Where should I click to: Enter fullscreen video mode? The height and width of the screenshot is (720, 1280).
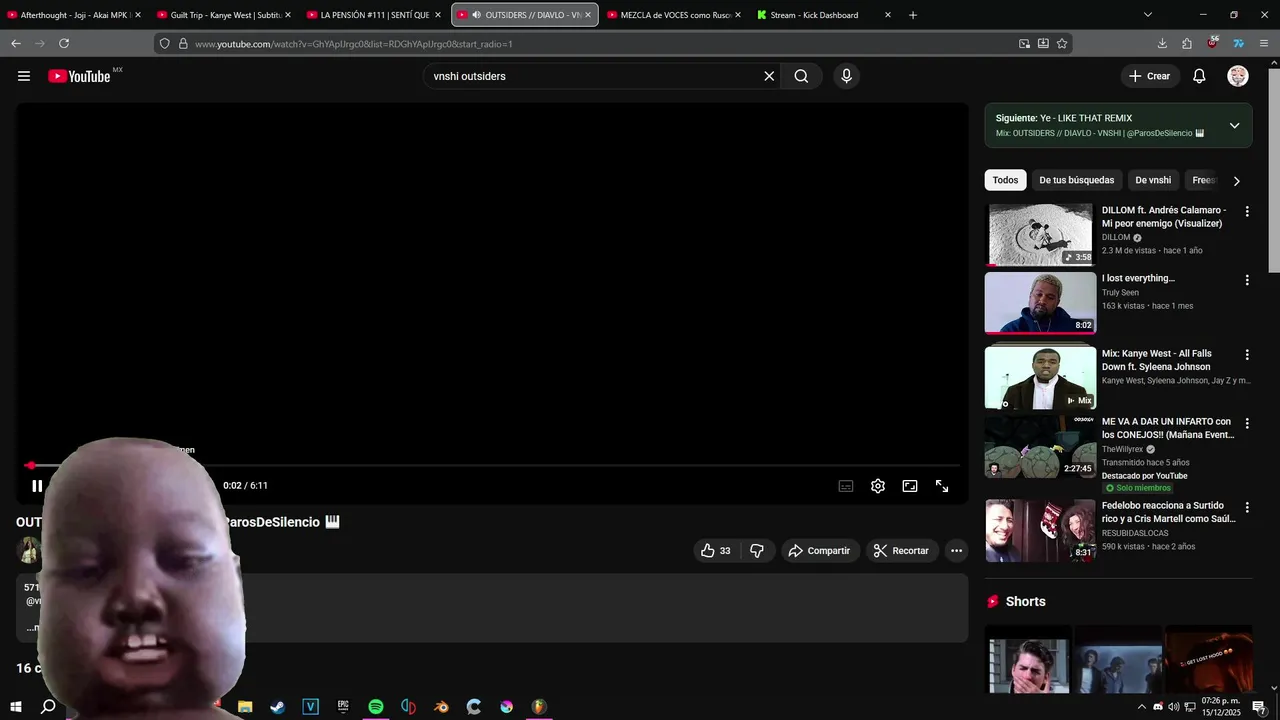click(x=942, y=486)
